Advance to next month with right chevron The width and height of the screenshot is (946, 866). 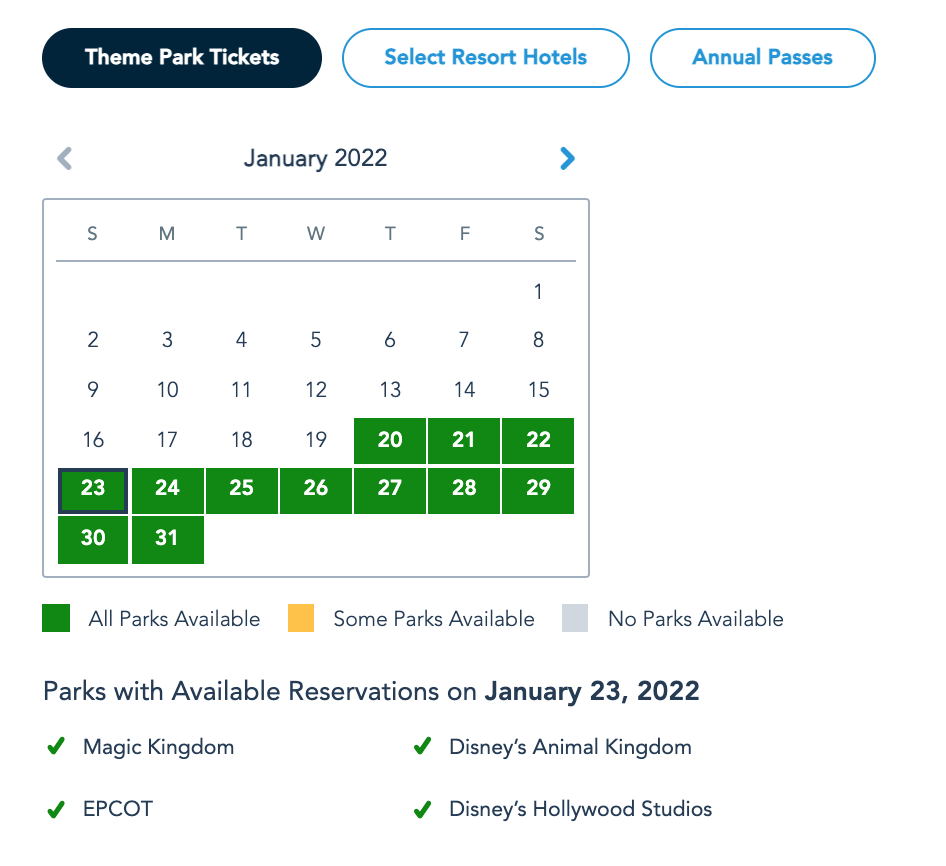pos(567,158)
